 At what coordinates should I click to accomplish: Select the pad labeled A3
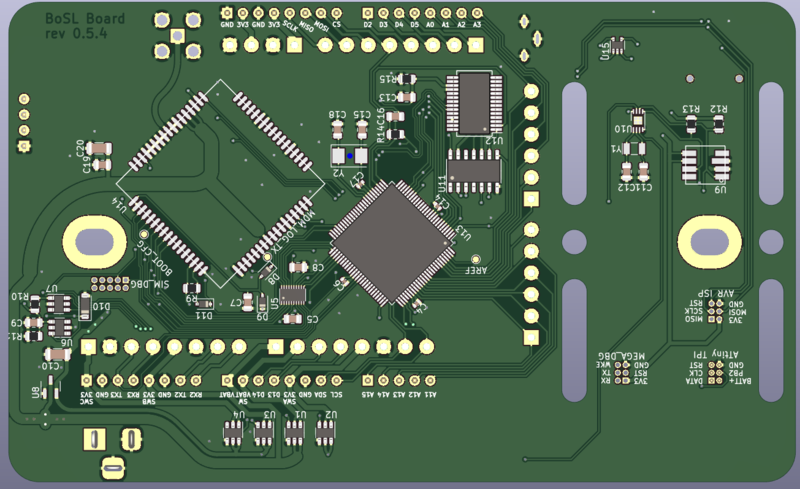click(x=477, y=13)
